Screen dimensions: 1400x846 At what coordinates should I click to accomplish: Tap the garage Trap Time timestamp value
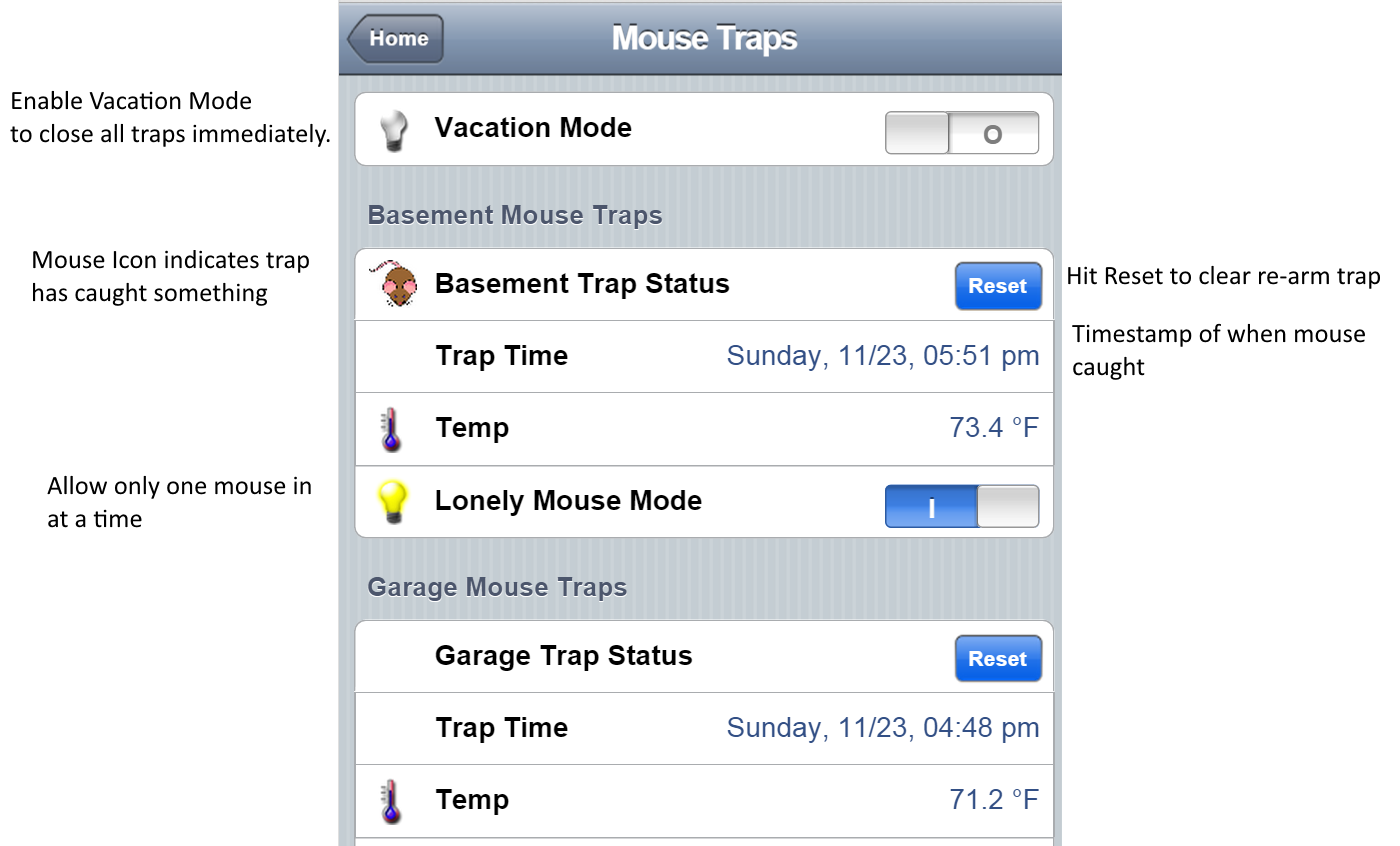tap(882, 728)
